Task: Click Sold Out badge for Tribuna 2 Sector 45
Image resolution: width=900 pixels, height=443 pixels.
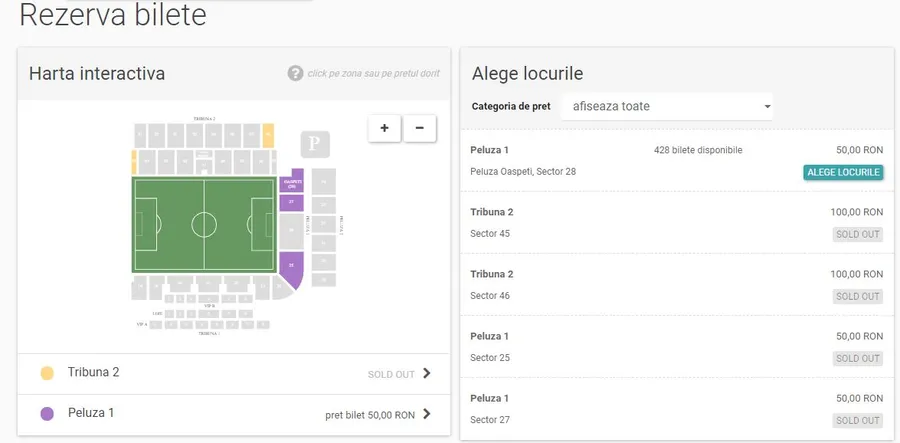Action: click(x=858, y=234)
